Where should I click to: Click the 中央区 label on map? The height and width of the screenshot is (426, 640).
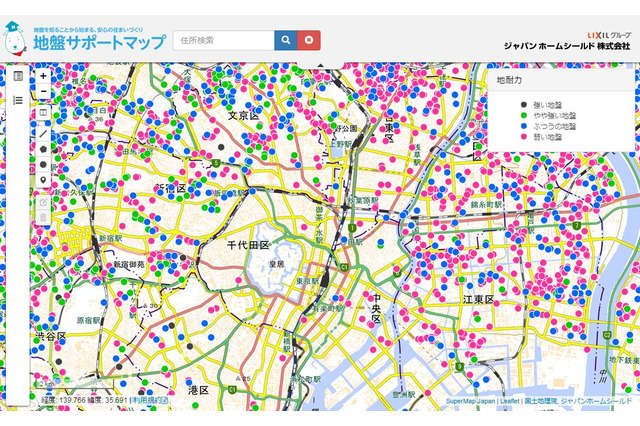[x=377, y=308]
